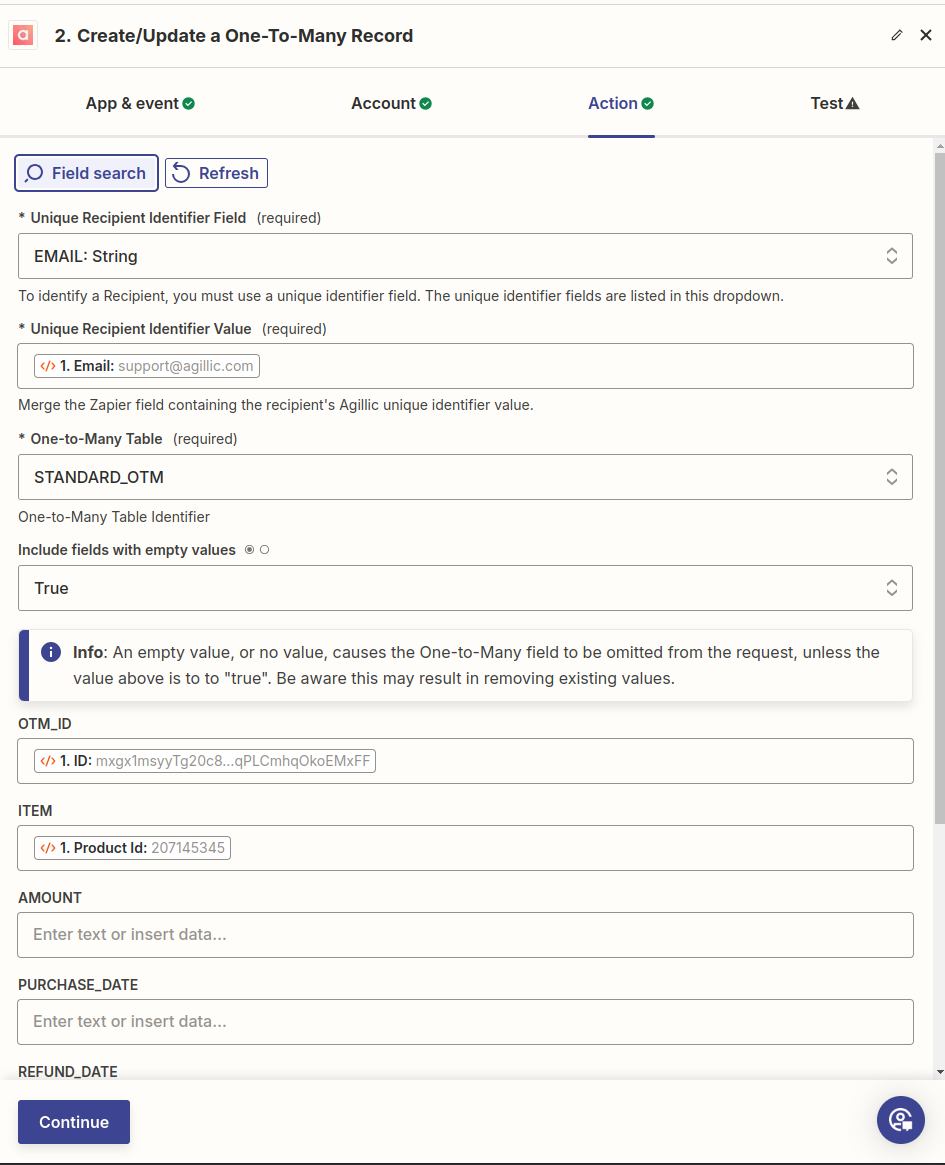Expand the One-to-Many Table STANDARD_OTM dropdown
The height and width of the screenshot is (1165, 945).
point(465,477)
